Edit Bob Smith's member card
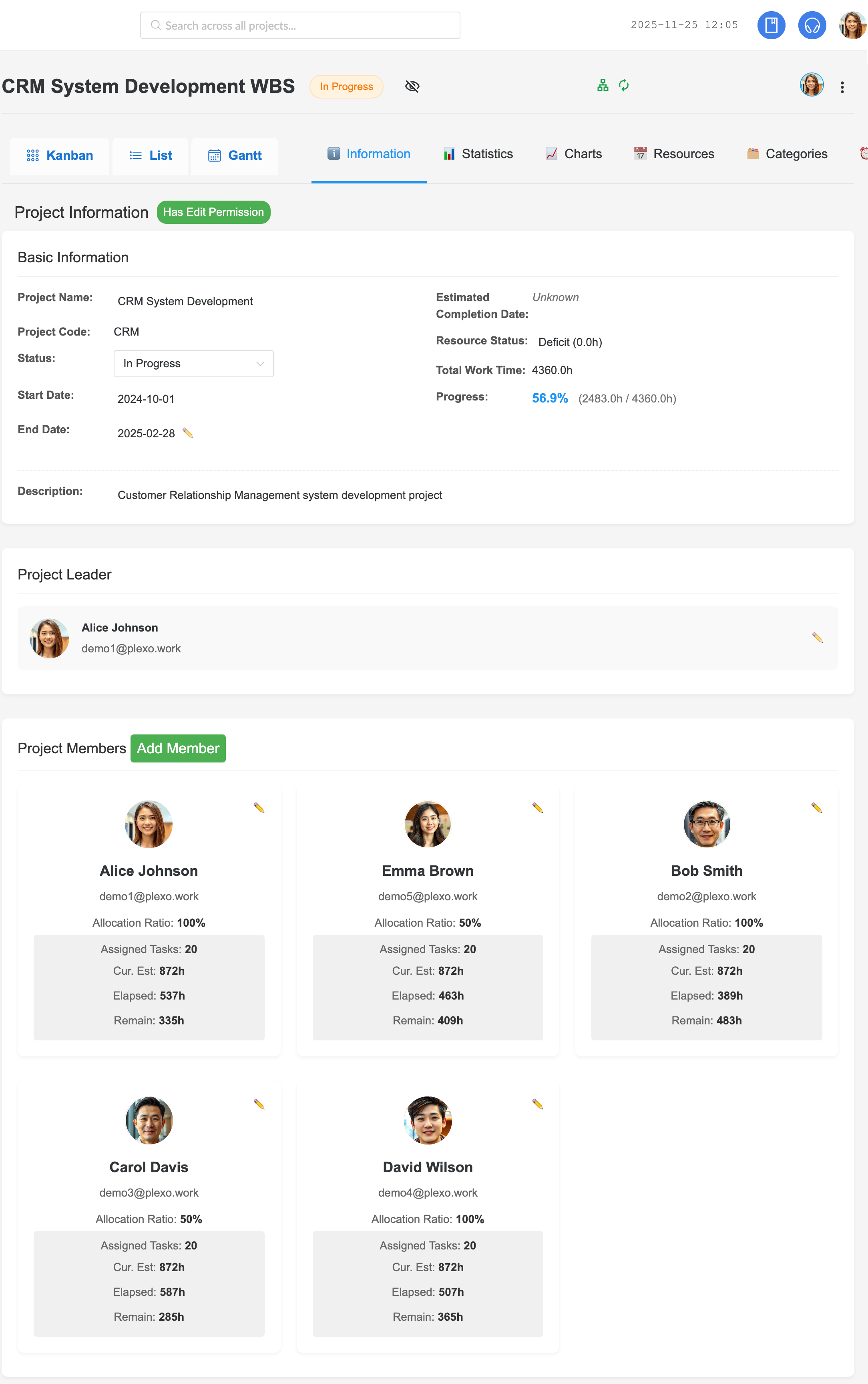Screen dimensions: 868x1384 pos(816,808)
